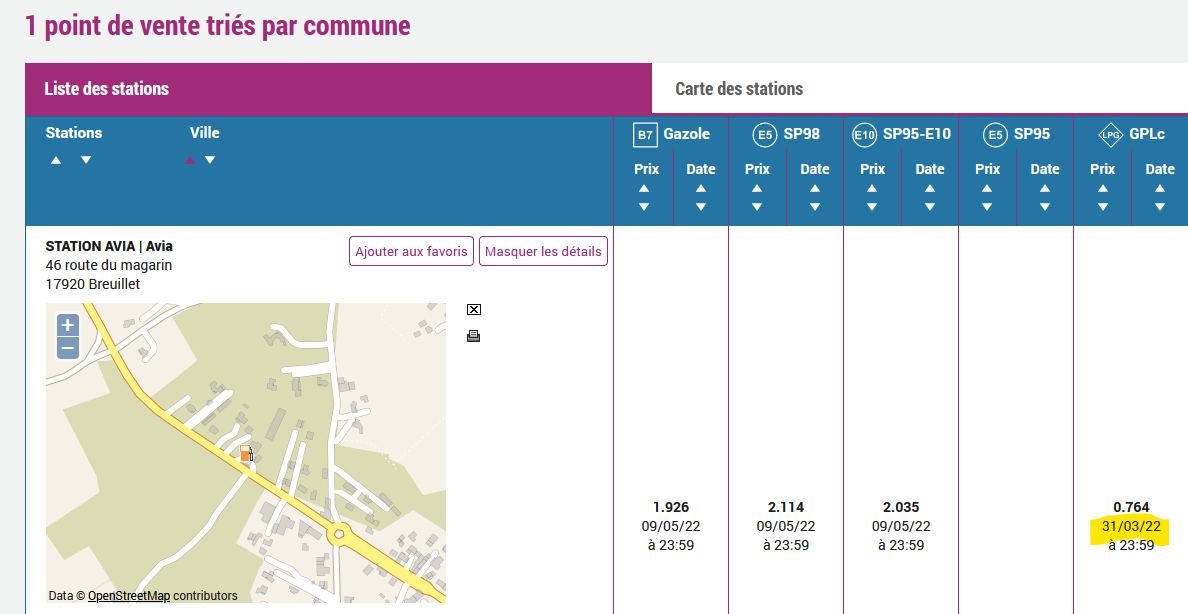Sort Gazole price ascending
This screenshot has width=1188, height=614.
(x=644, y=188)
